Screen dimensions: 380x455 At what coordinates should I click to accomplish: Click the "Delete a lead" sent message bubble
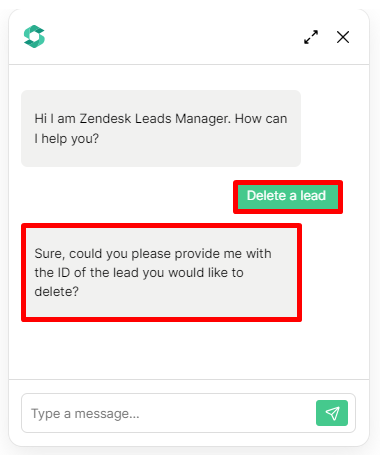click(288, 197)
